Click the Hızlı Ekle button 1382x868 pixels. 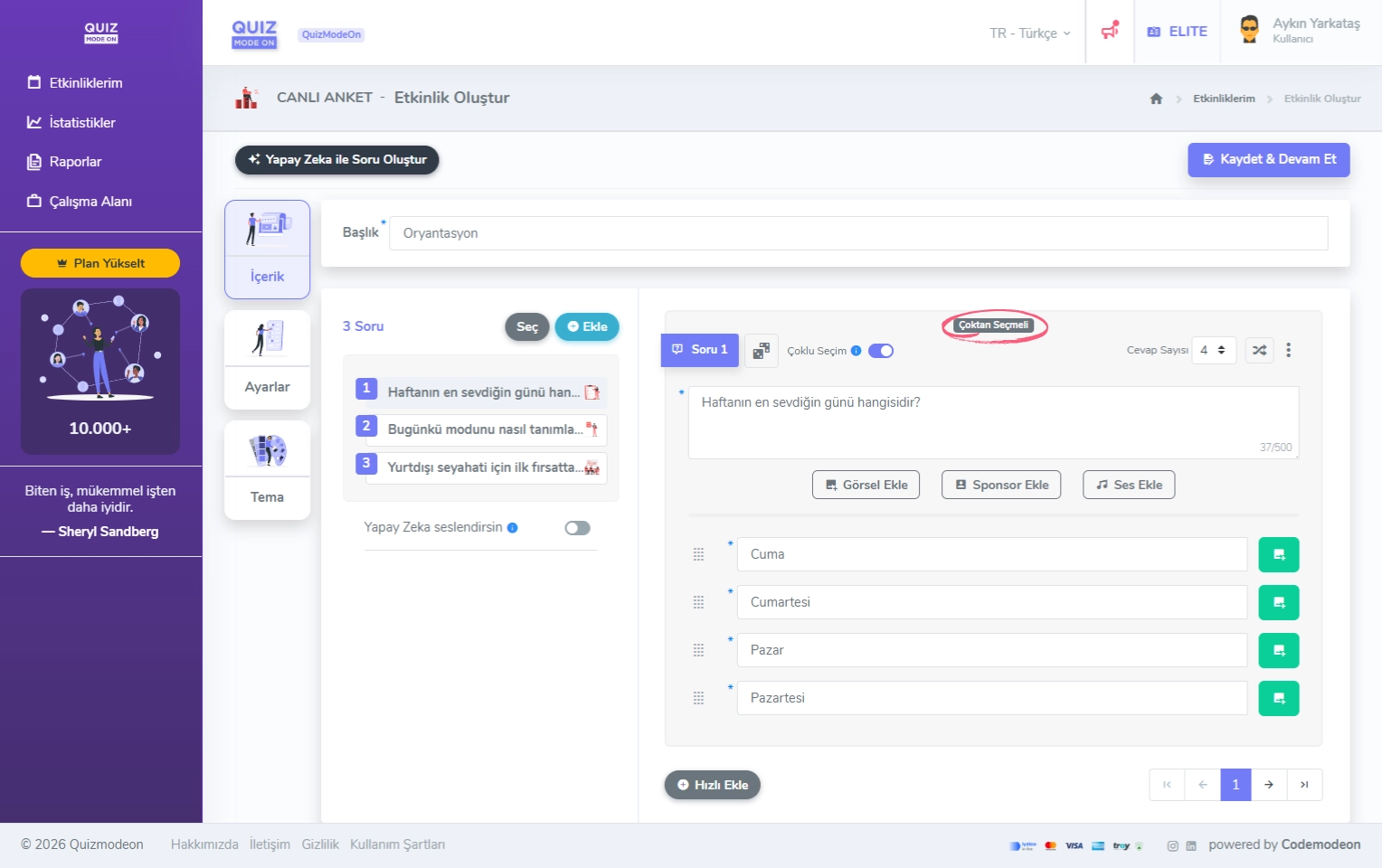[713, 785]
